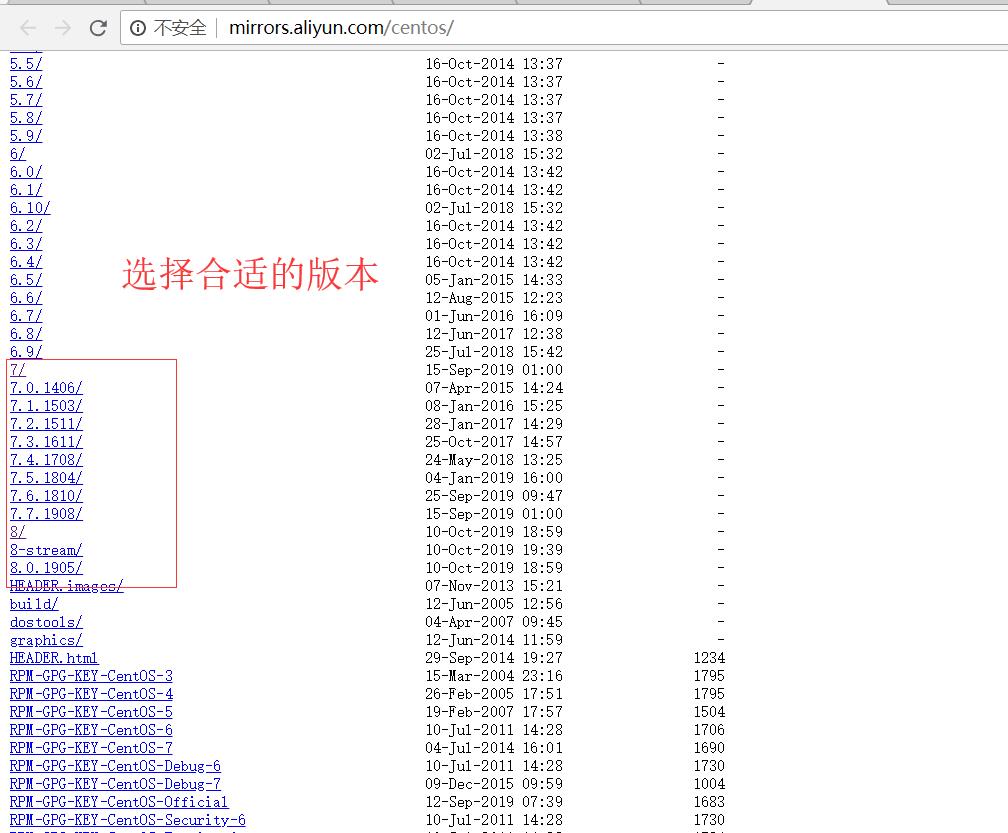Click the date 12-Aug-2015 12:23
The image size is (1008, 833).
point(494,298)
